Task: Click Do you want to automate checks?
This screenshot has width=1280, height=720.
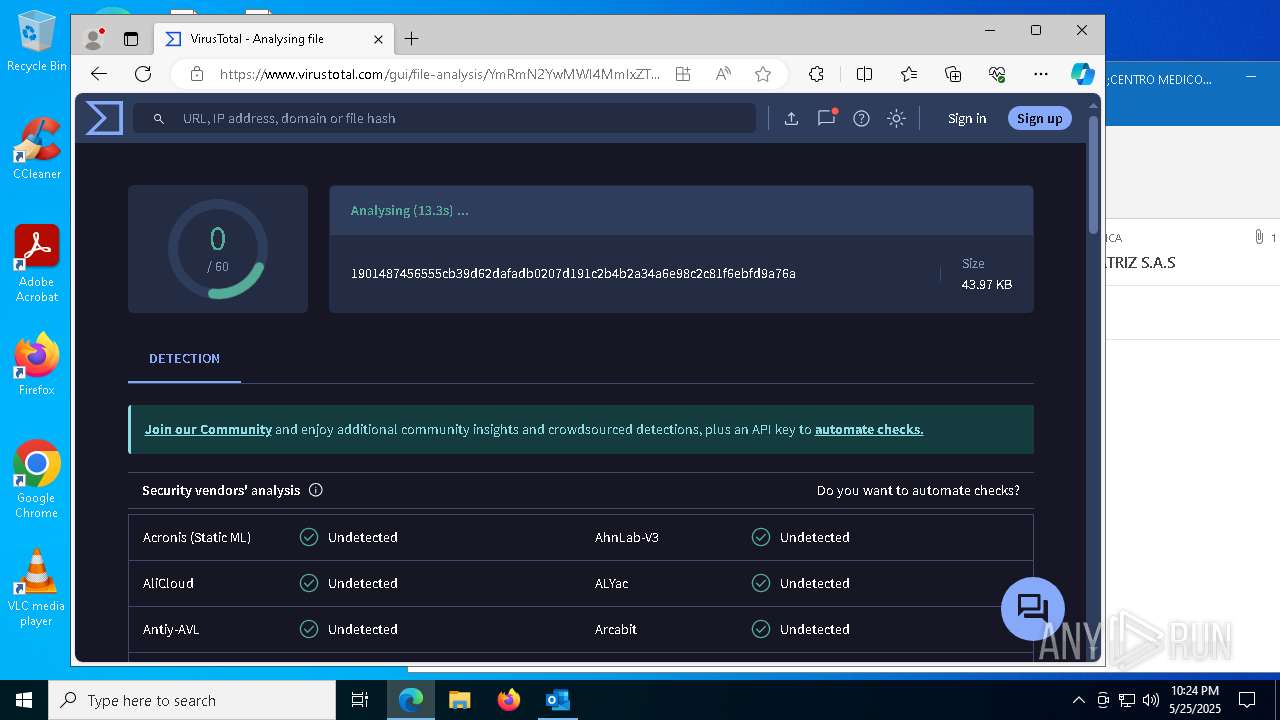Action: 918,490
